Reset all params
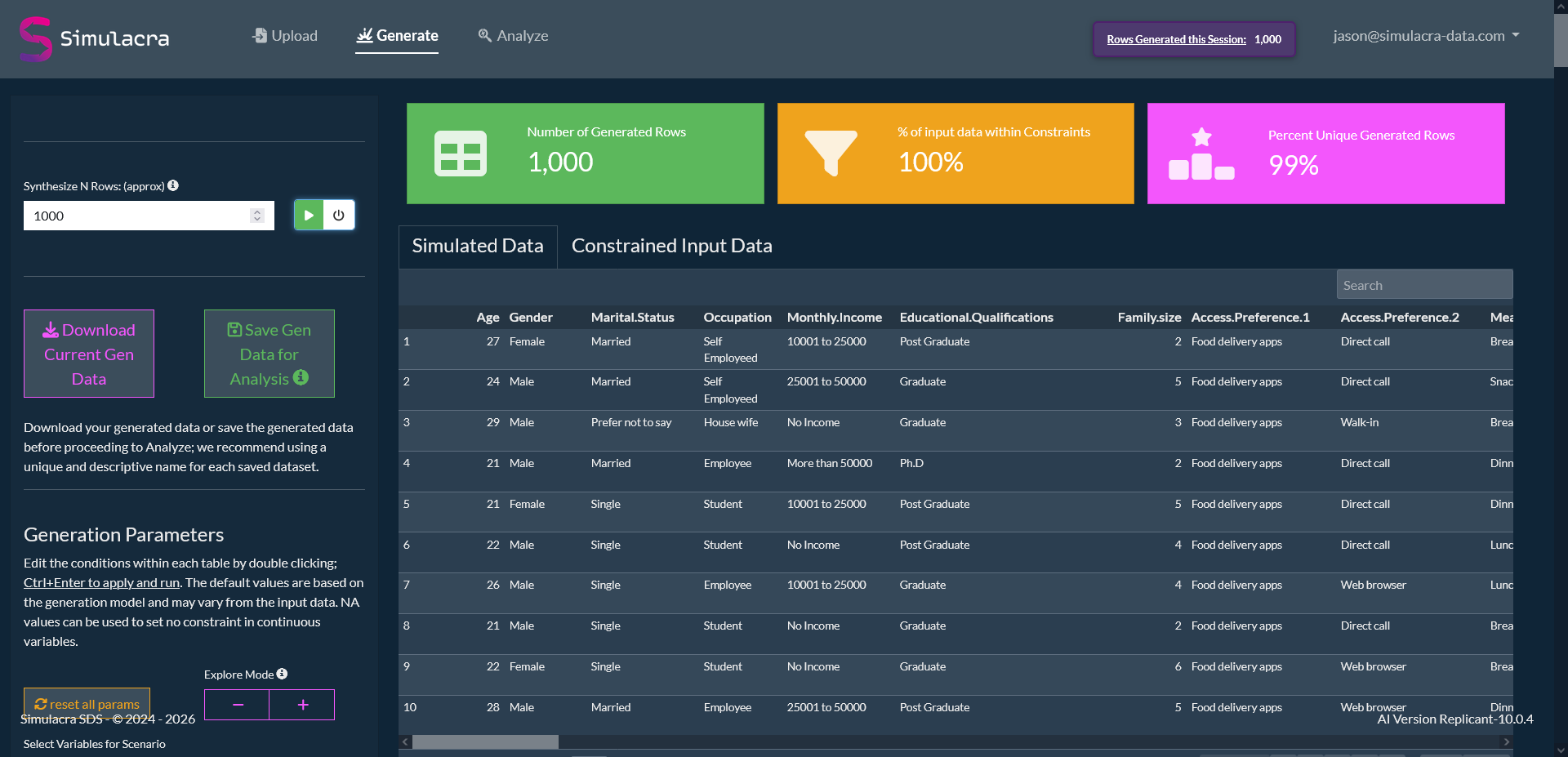Image resolution: width=1568 pixels, height=757 pixels. click(87, 704)
